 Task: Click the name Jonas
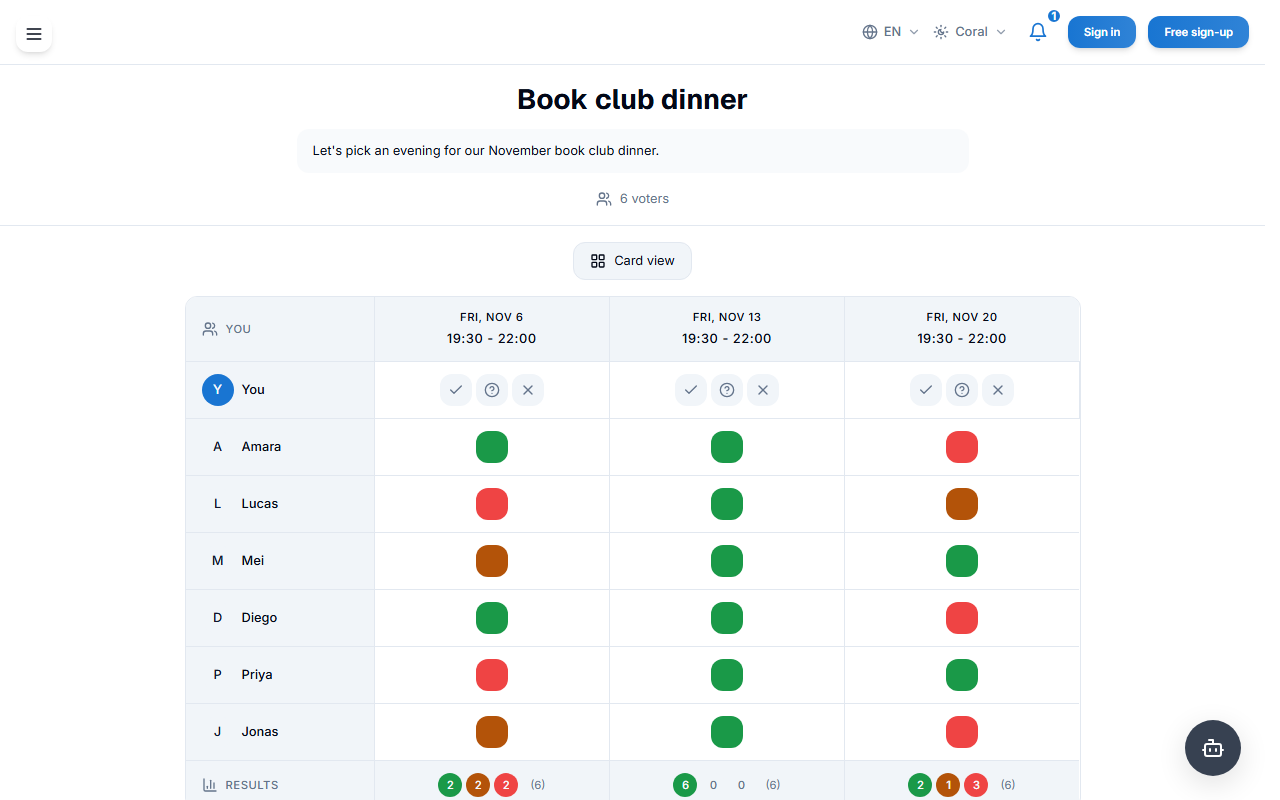click(x=260, y=732)
